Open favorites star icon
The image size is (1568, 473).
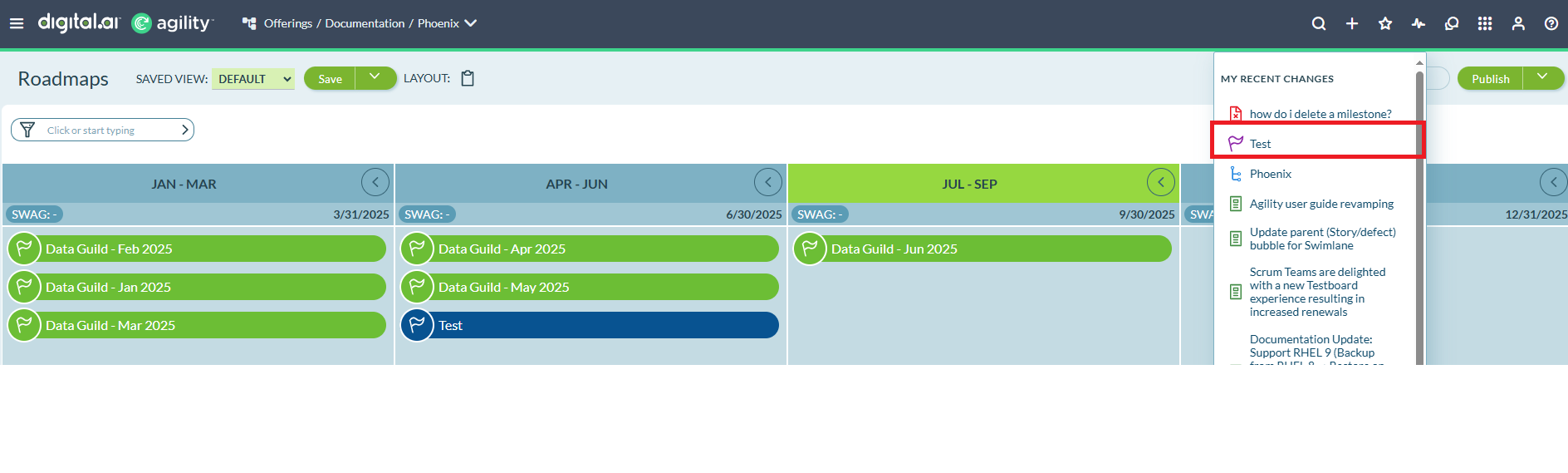tap(1385, 23)
